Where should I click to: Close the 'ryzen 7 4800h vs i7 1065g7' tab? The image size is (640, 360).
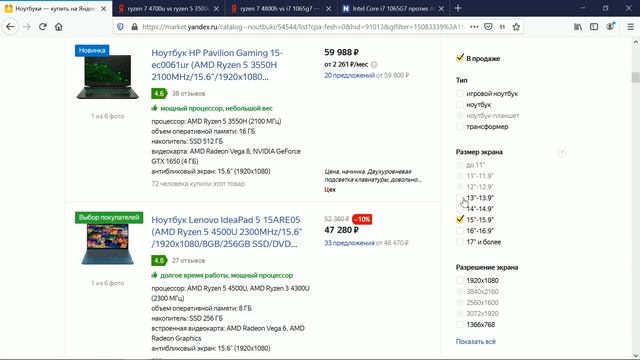pos(329,9)
